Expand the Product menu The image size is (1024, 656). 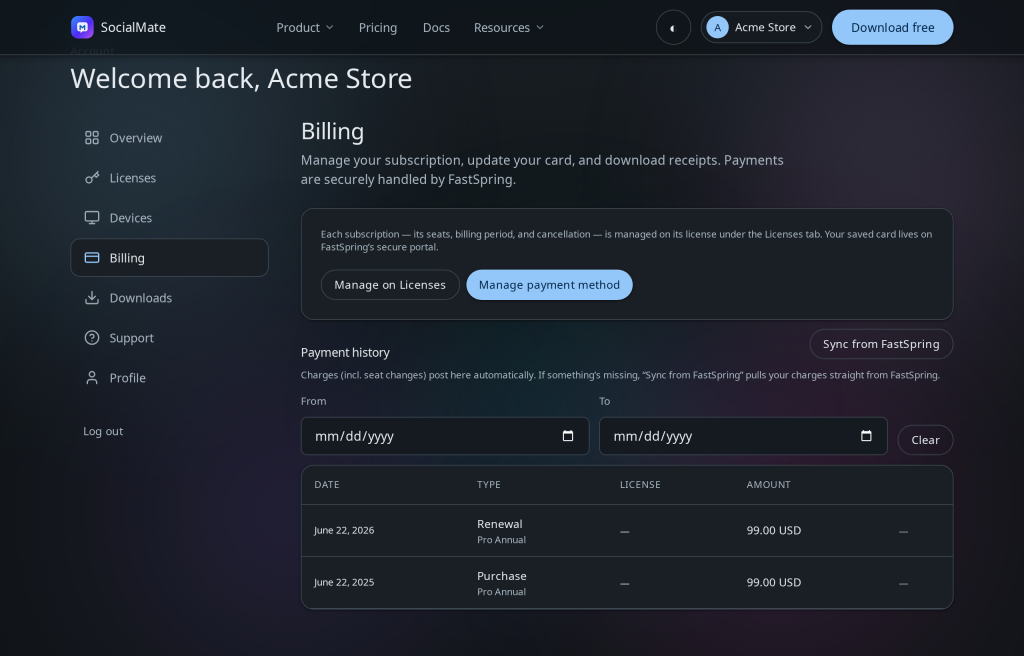tap(304, 27)
